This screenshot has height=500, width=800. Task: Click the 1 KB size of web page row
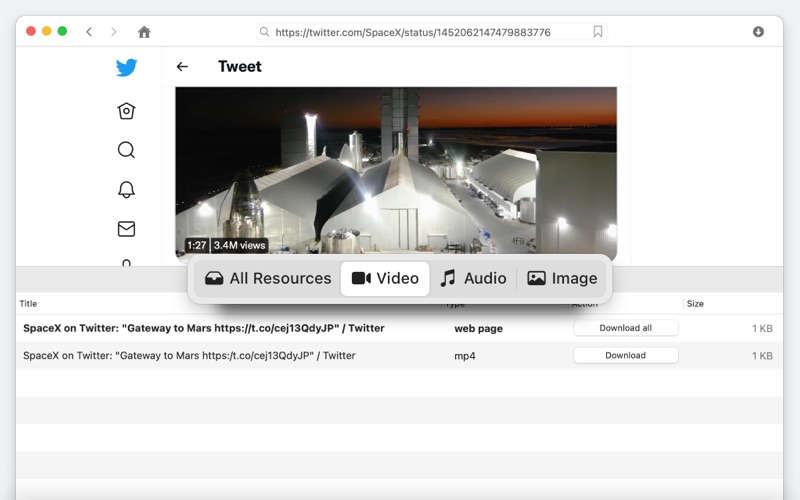pos(762,329)
